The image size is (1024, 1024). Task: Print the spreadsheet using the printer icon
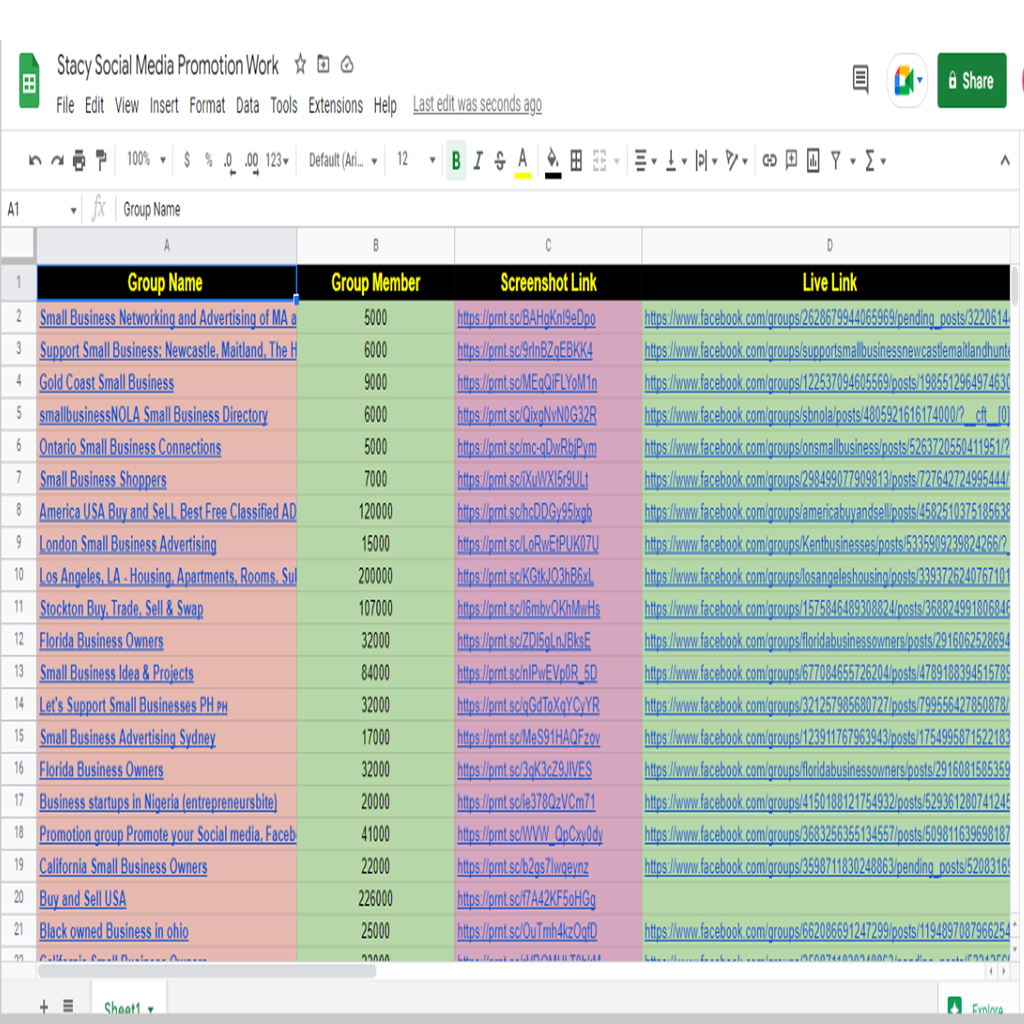79,160
